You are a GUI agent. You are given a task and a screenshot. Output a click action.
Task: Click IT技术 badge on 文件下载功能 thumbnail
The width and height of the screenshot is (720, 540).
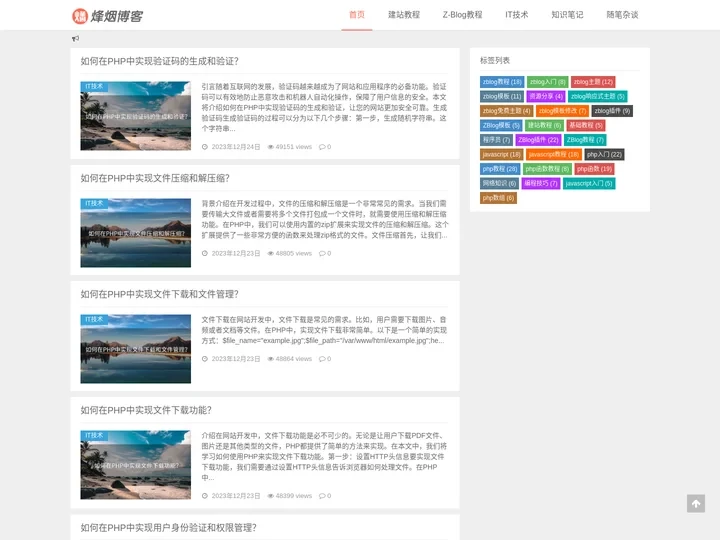(94, 435)
